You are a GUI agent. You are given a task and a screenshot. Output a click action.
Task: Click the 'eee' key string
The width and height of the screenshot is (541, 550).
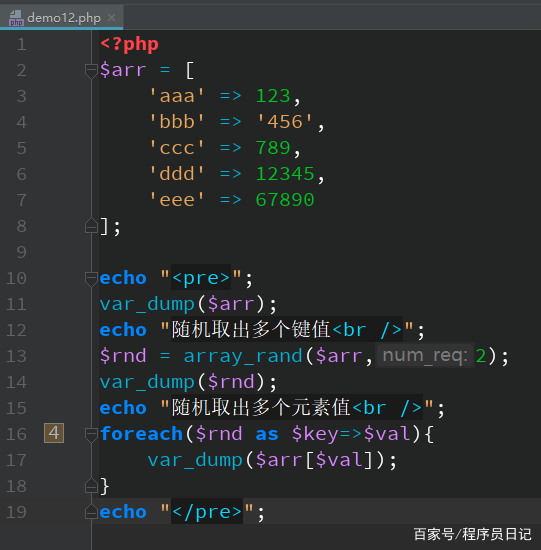tap(177, 200)
